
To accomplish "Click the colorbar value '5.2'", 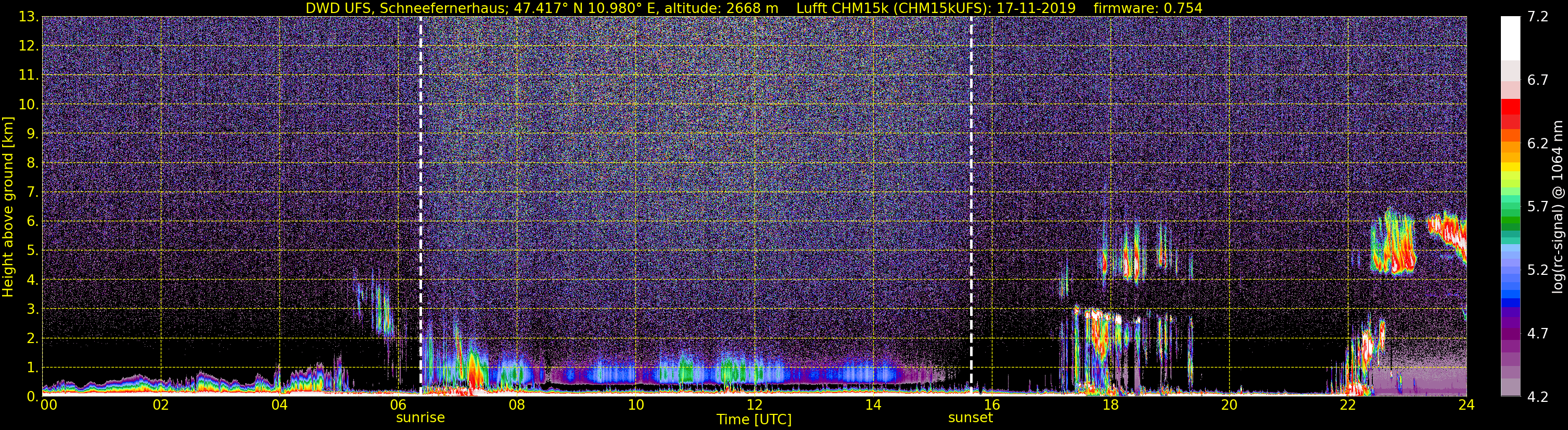I will [1538, 270].
